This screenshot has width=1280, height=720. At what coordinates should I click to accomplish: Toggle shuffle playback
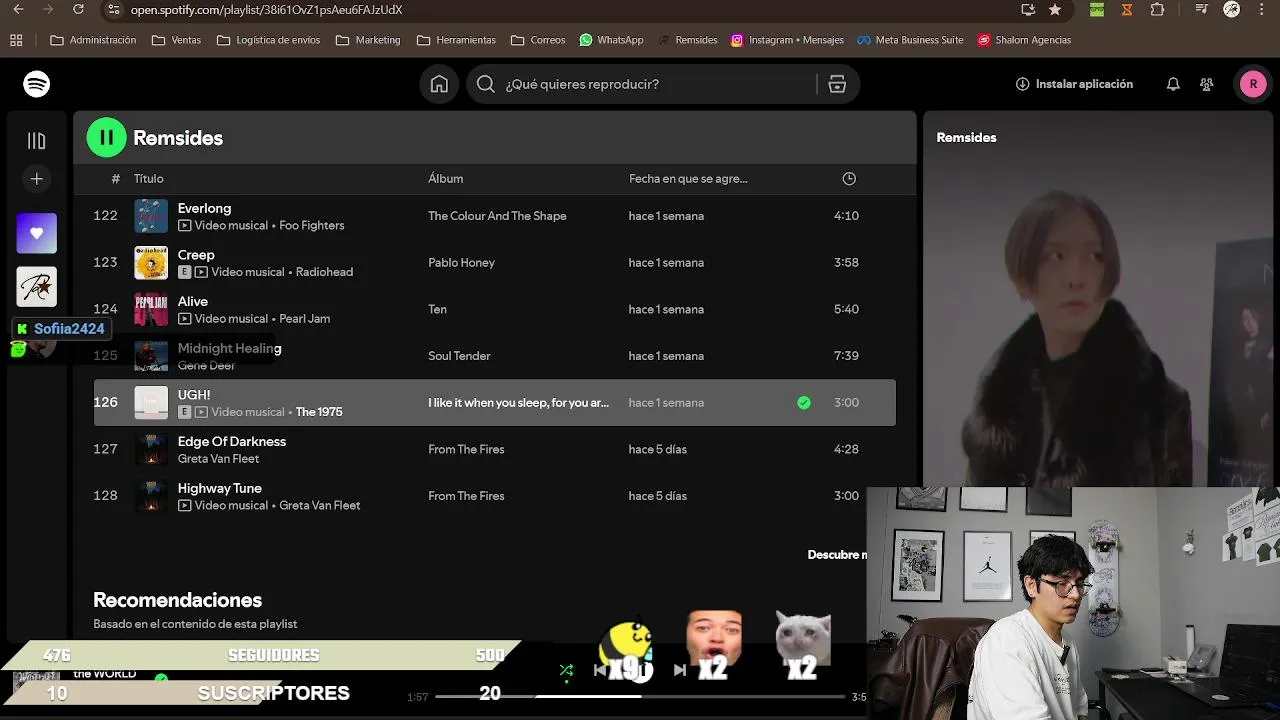[566, 670]
